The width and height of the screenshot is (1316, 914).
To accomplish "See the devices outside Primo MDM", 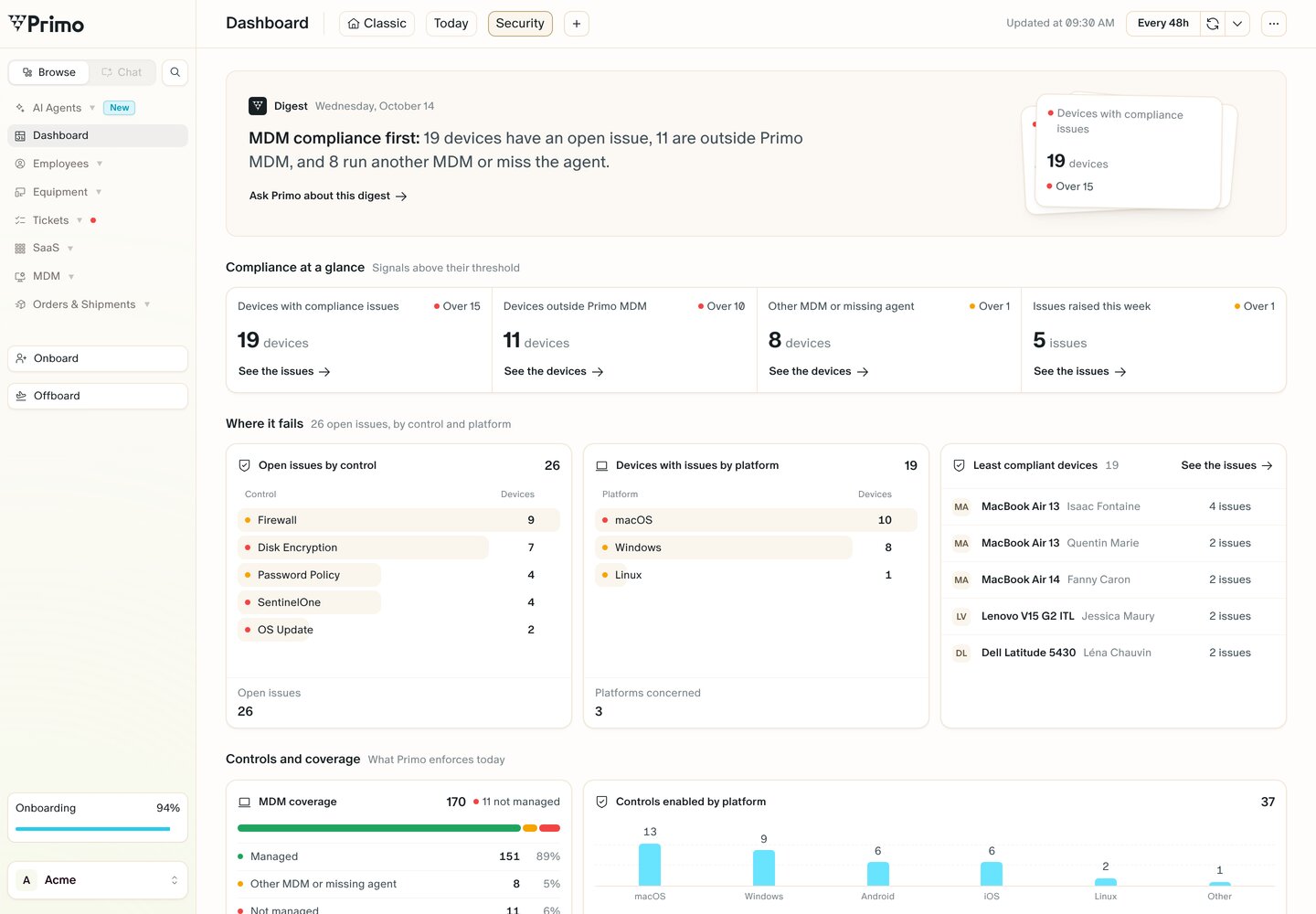I will [554, 372].
